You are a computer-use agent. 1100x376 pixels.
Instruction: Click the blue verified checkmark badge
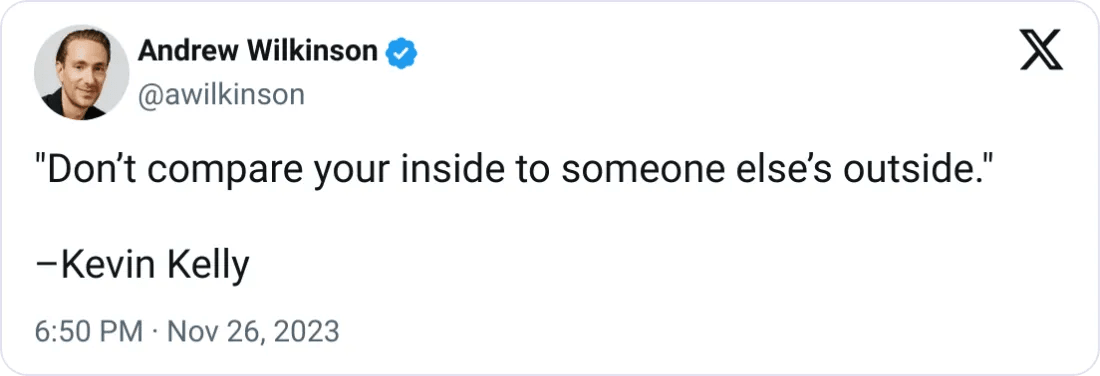tap(403, 53)
